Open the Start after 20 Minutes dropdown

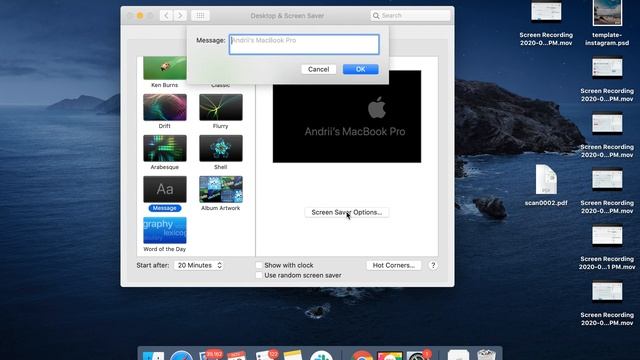pos(199,265)
